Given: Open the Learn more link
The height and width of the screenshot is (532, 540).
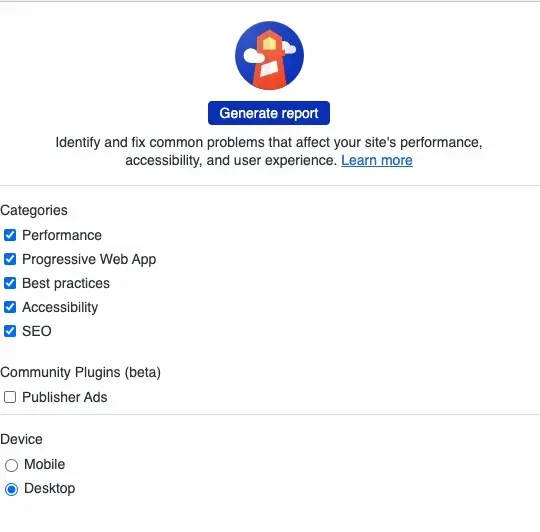Looking at the screenshot, I should point(377,160).
